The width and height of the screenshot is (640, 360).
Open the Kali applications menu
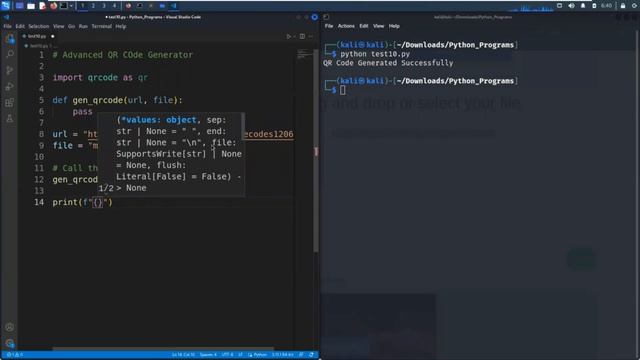6,6
